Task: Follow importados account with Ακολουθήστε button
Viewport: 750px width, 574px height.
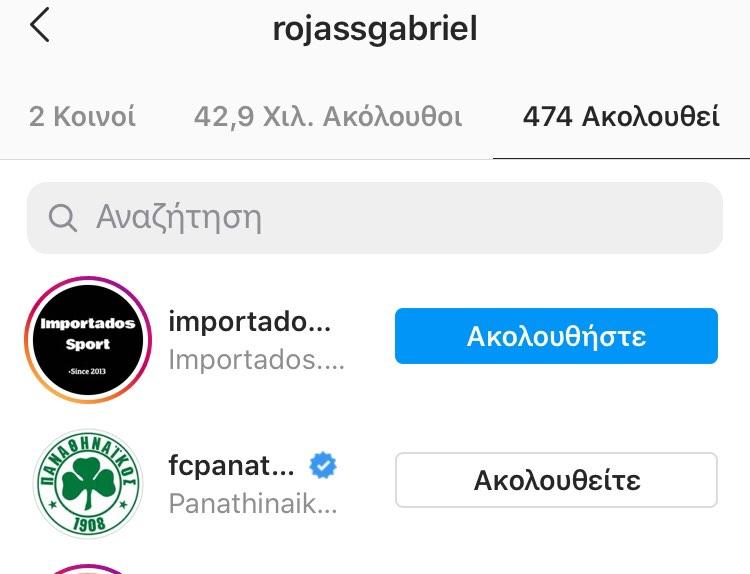Action: click(556, 336)
